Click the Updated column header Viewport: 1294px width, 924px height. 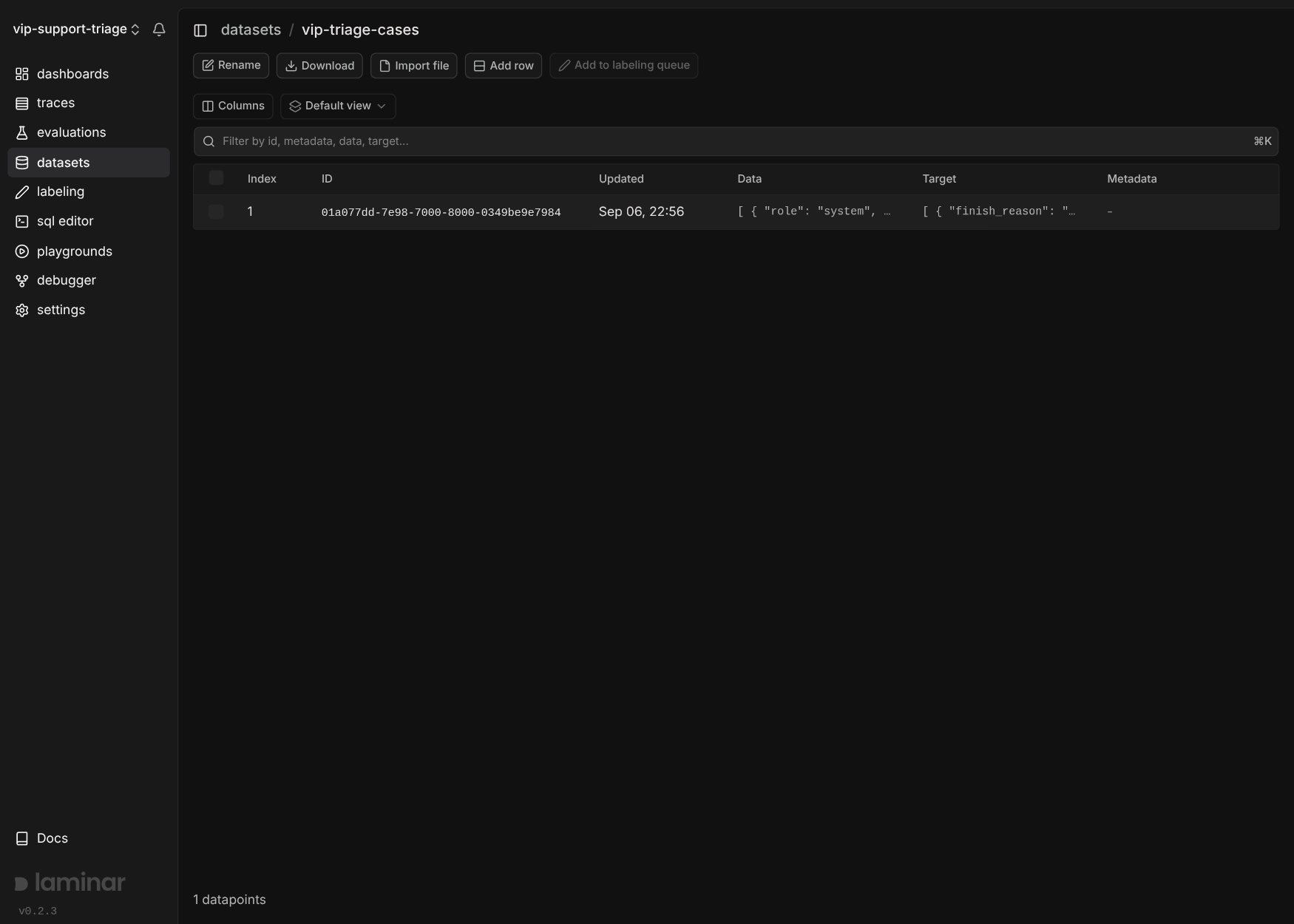point(621,179)
